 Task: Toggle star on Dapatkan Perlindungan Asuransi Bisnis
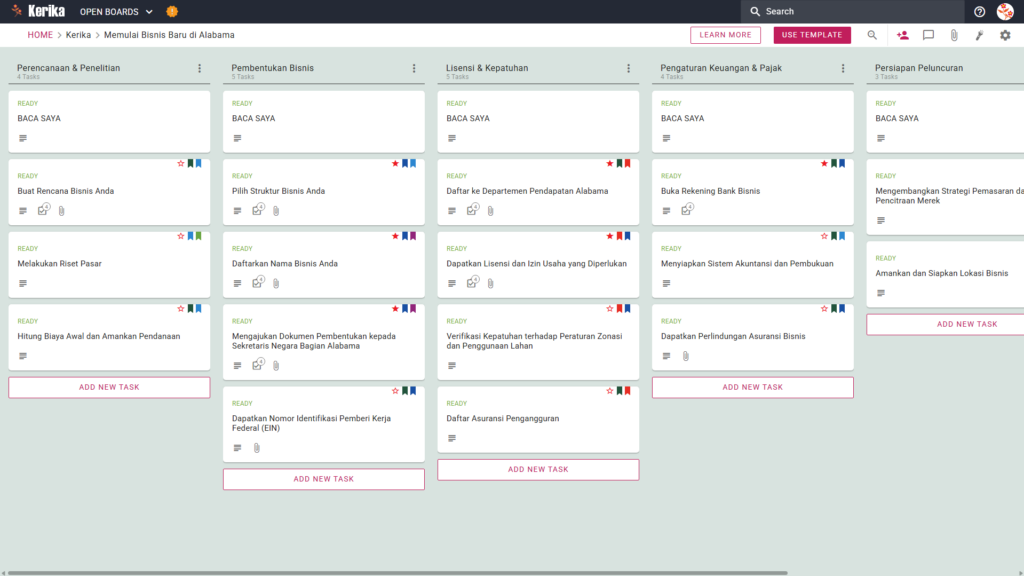pyautogui.click(x=824, y=308)
